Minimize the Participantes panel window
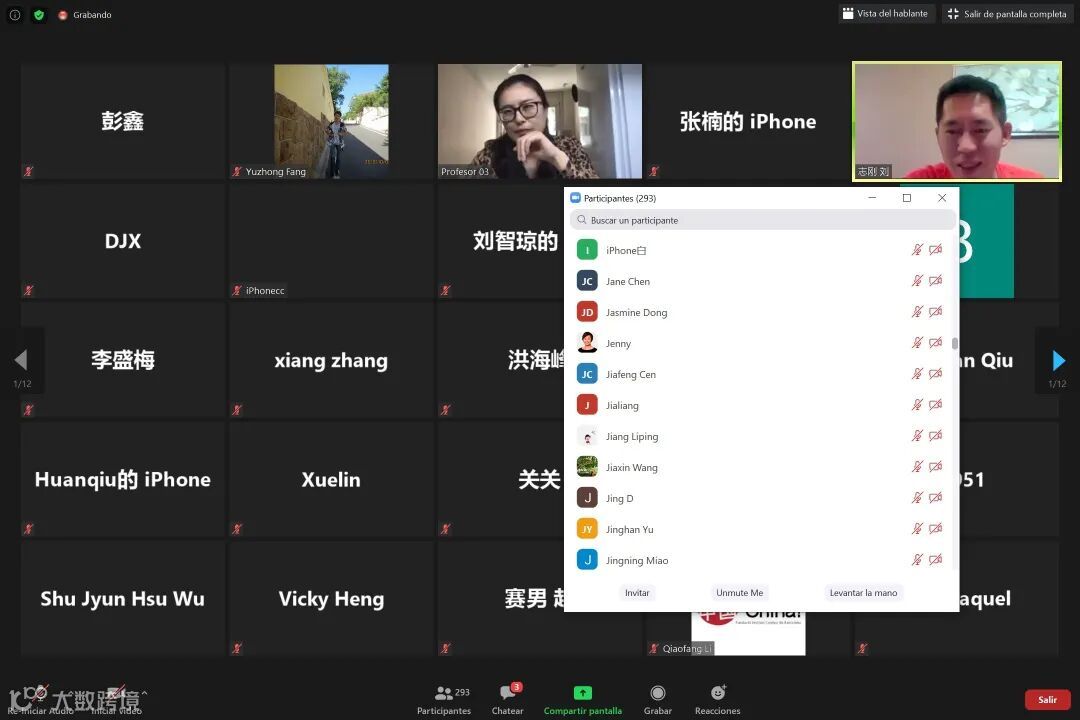 (x=872, y=198)
